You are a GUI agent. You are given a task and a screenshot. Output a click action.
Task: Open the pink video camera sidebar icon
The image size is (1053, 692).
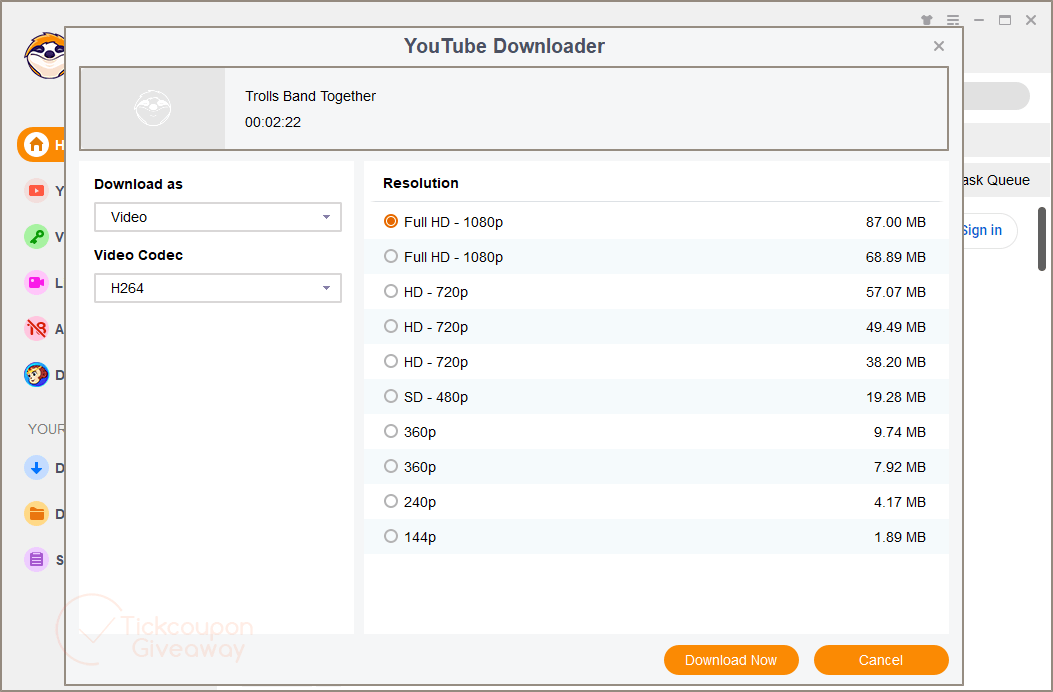pyautogui.click(x=36, y=283)
